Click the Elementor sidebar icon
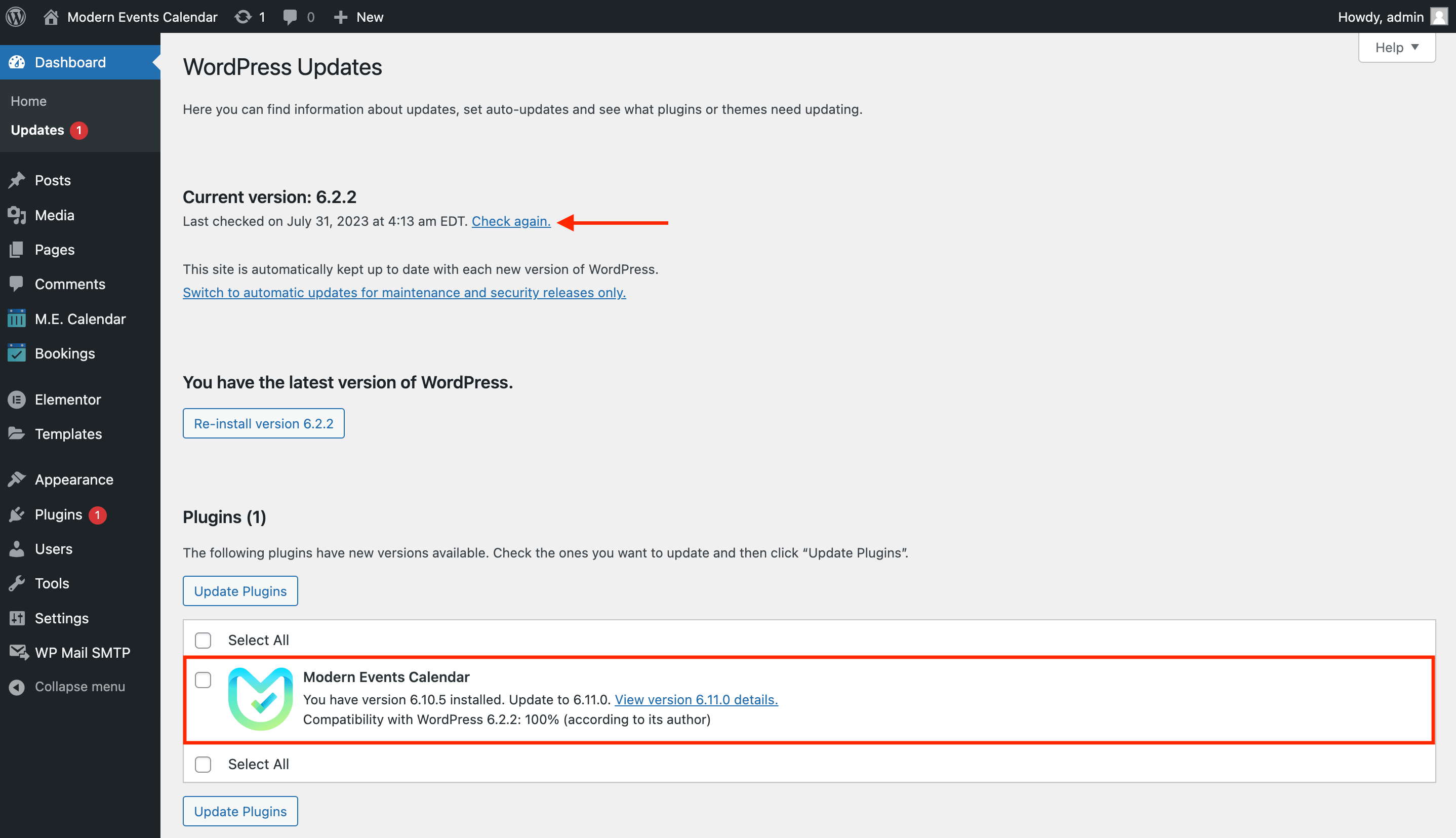1456x838 pixels. tap(17, 400)
